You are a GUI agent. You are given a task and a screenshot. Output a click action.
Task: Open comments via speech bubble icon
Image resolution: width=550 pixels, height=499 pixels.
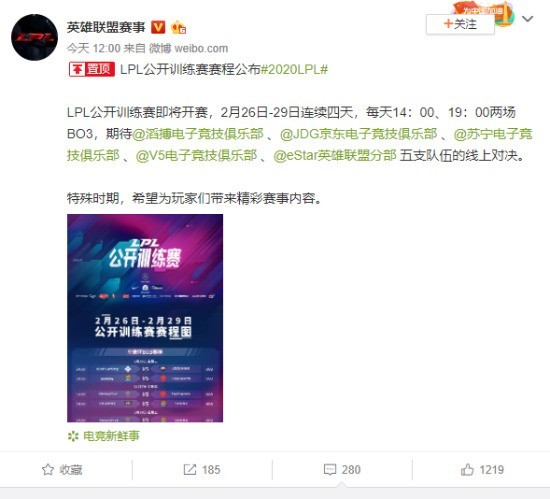tap(330, 470)
